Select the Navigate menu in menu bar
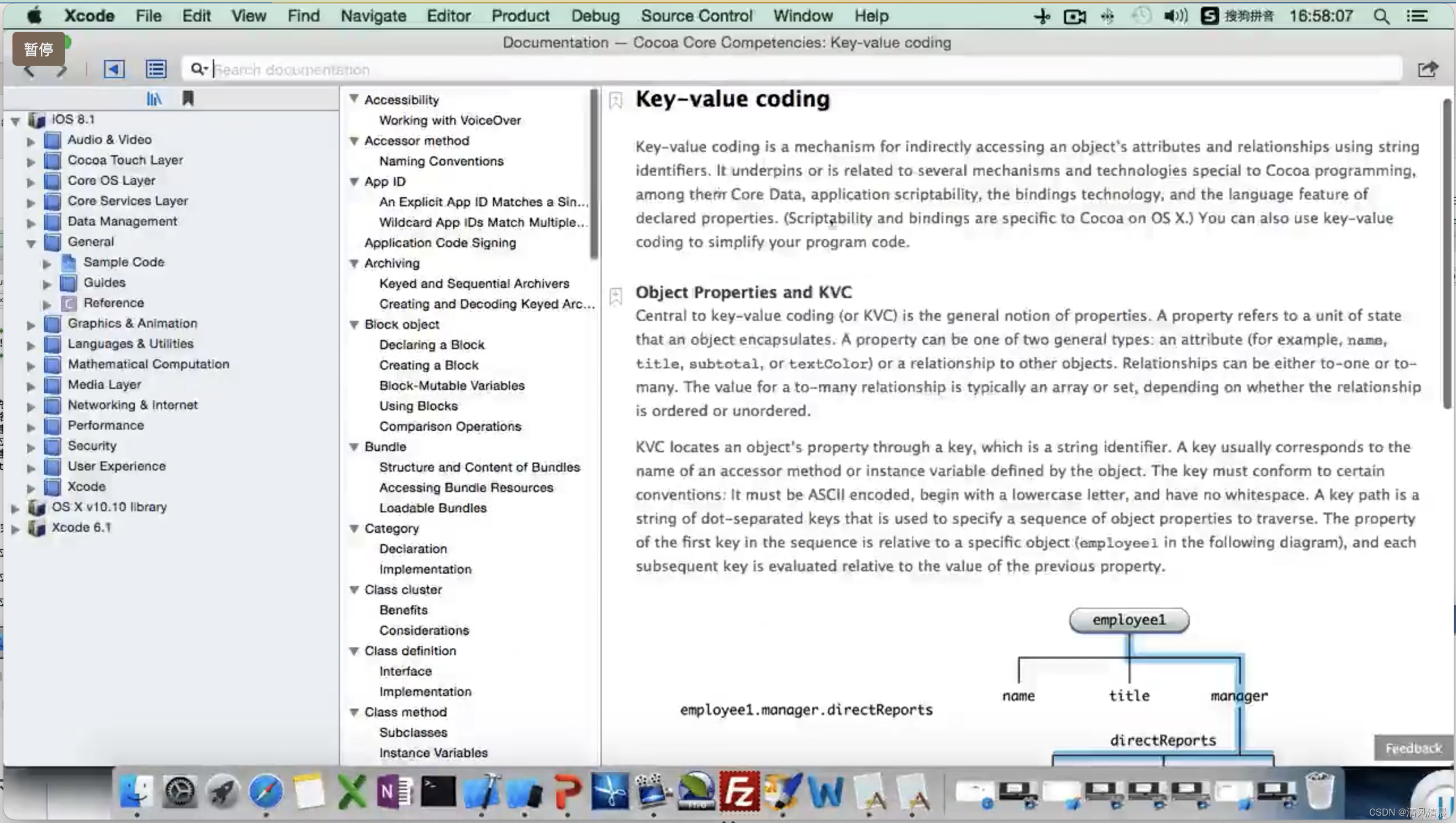 tap(374, 16)
